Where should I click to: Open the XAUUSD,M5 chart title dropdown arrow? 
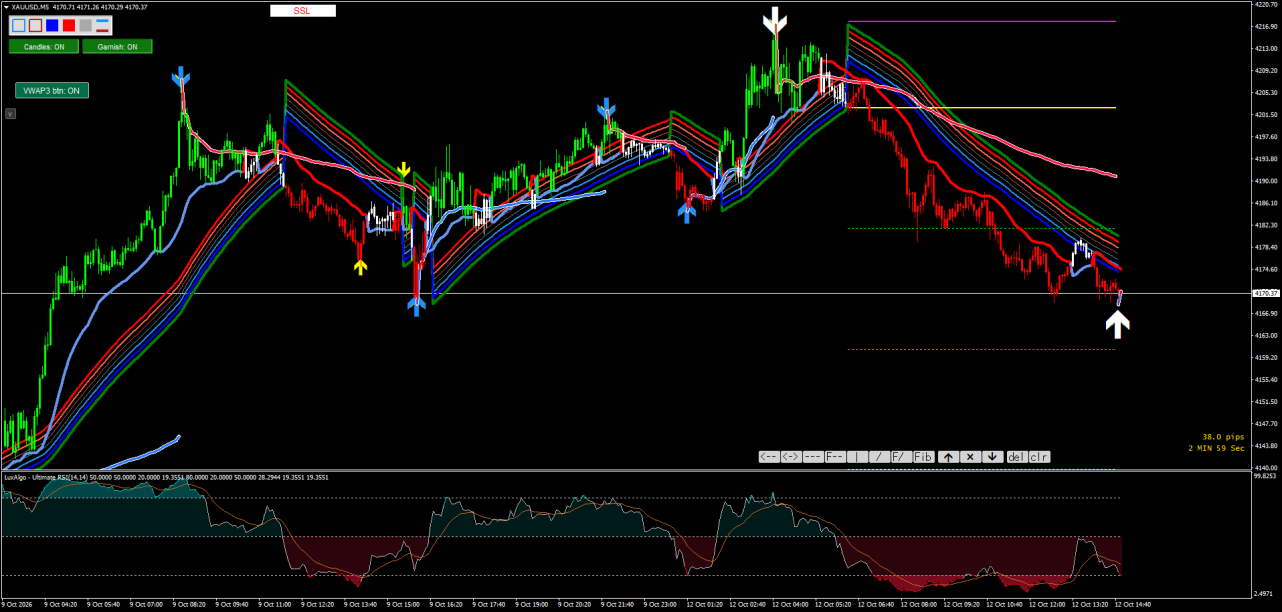point(4,7)
